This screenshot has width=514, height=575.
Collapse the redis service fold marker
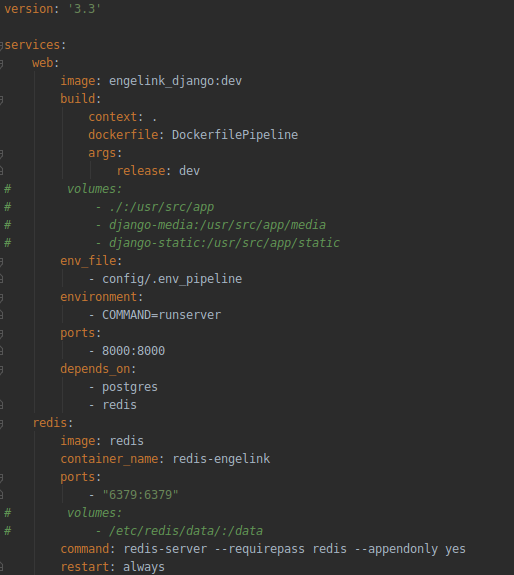coord(1,424)
